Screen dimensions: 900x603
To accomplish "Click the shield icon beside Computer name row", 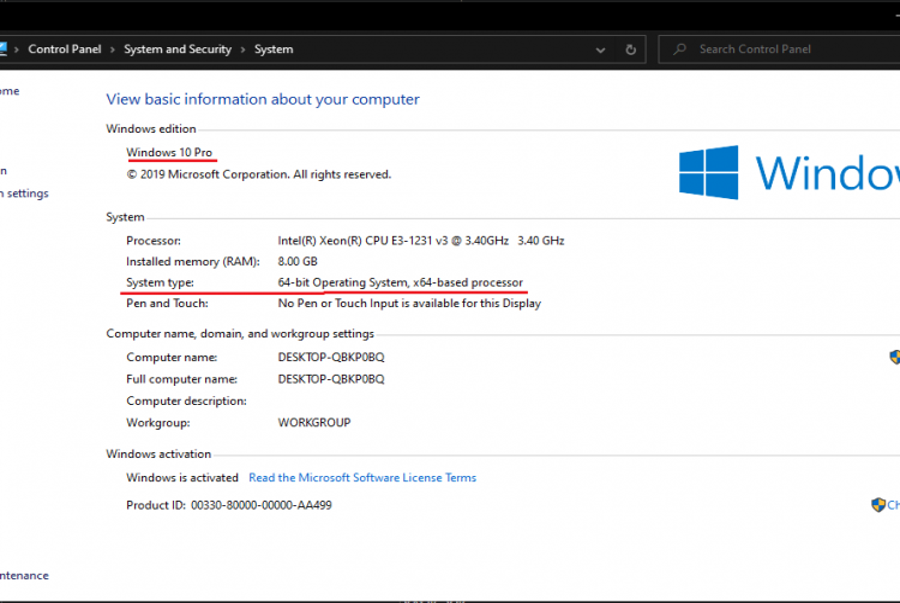I will 894,357.
